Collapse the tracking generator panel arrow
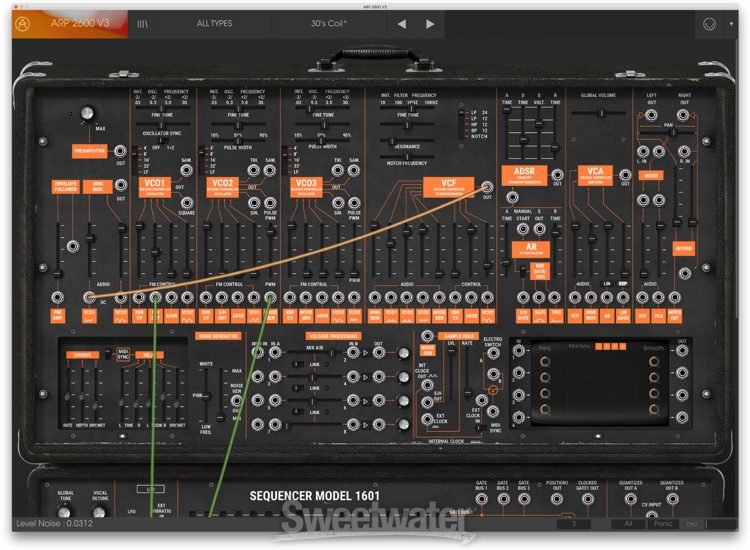Viewport: 750px width, 550px height. (x=598, y=436)
